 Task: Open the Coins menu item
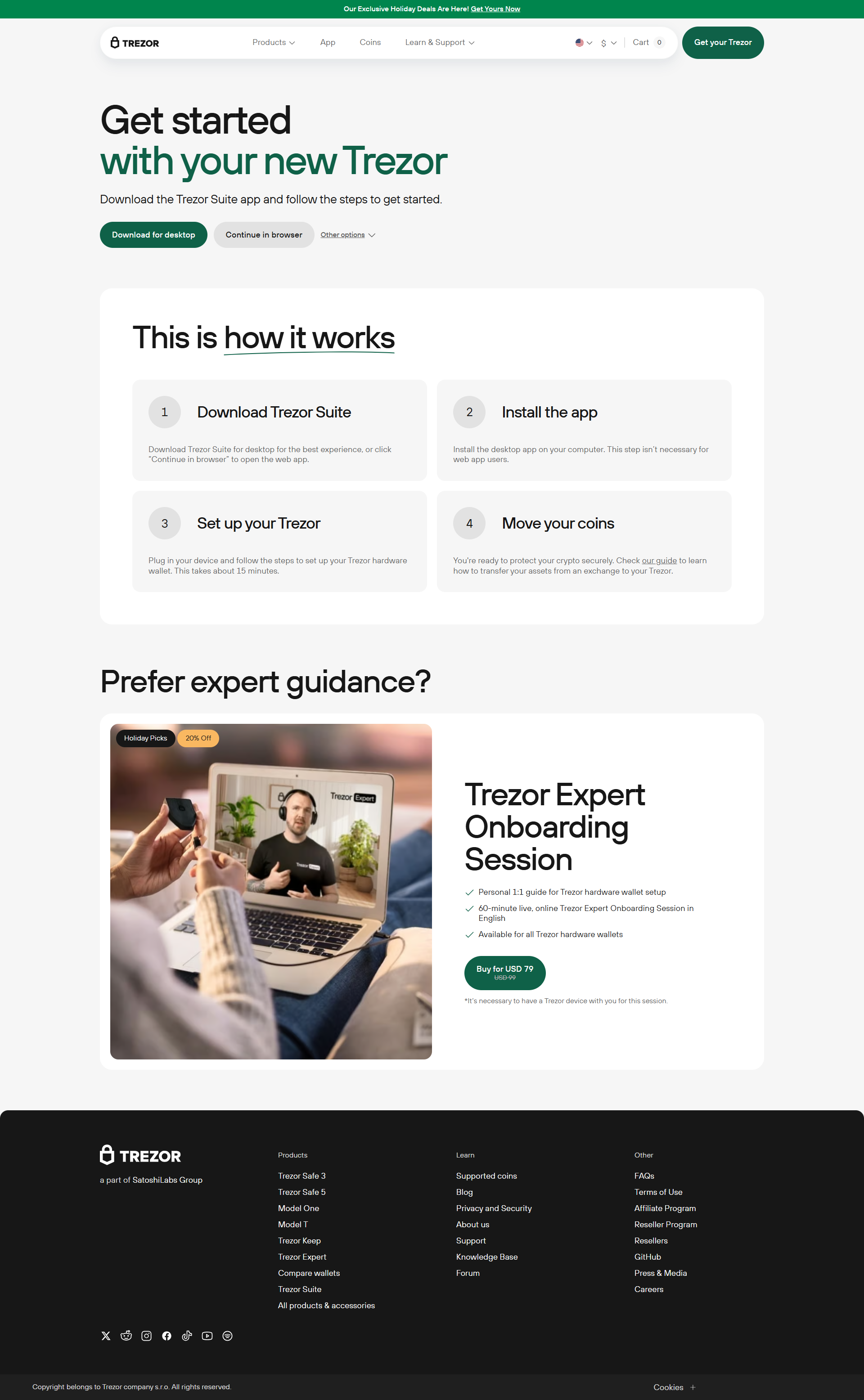(x=370, y=42)
